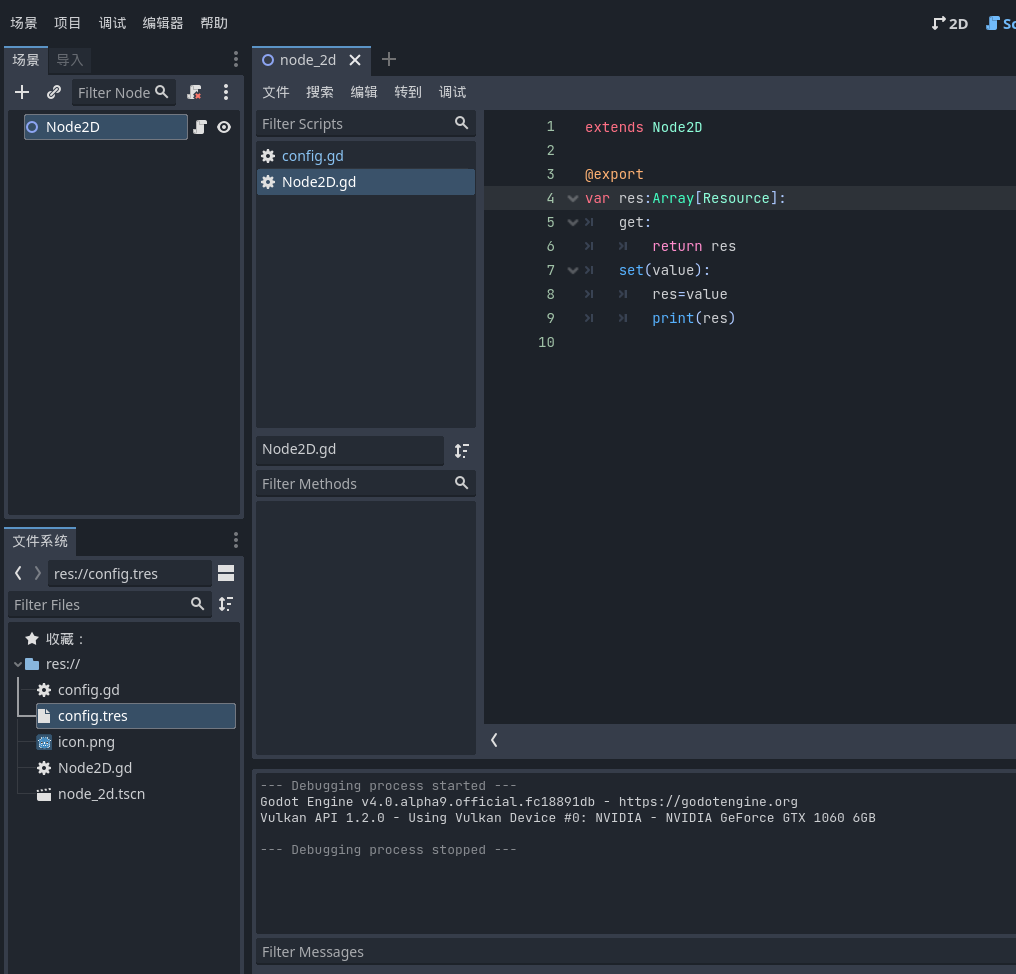Open script editor 转到 menu
The width and height of the screenshot is (1016, 974).
point(408,92)
